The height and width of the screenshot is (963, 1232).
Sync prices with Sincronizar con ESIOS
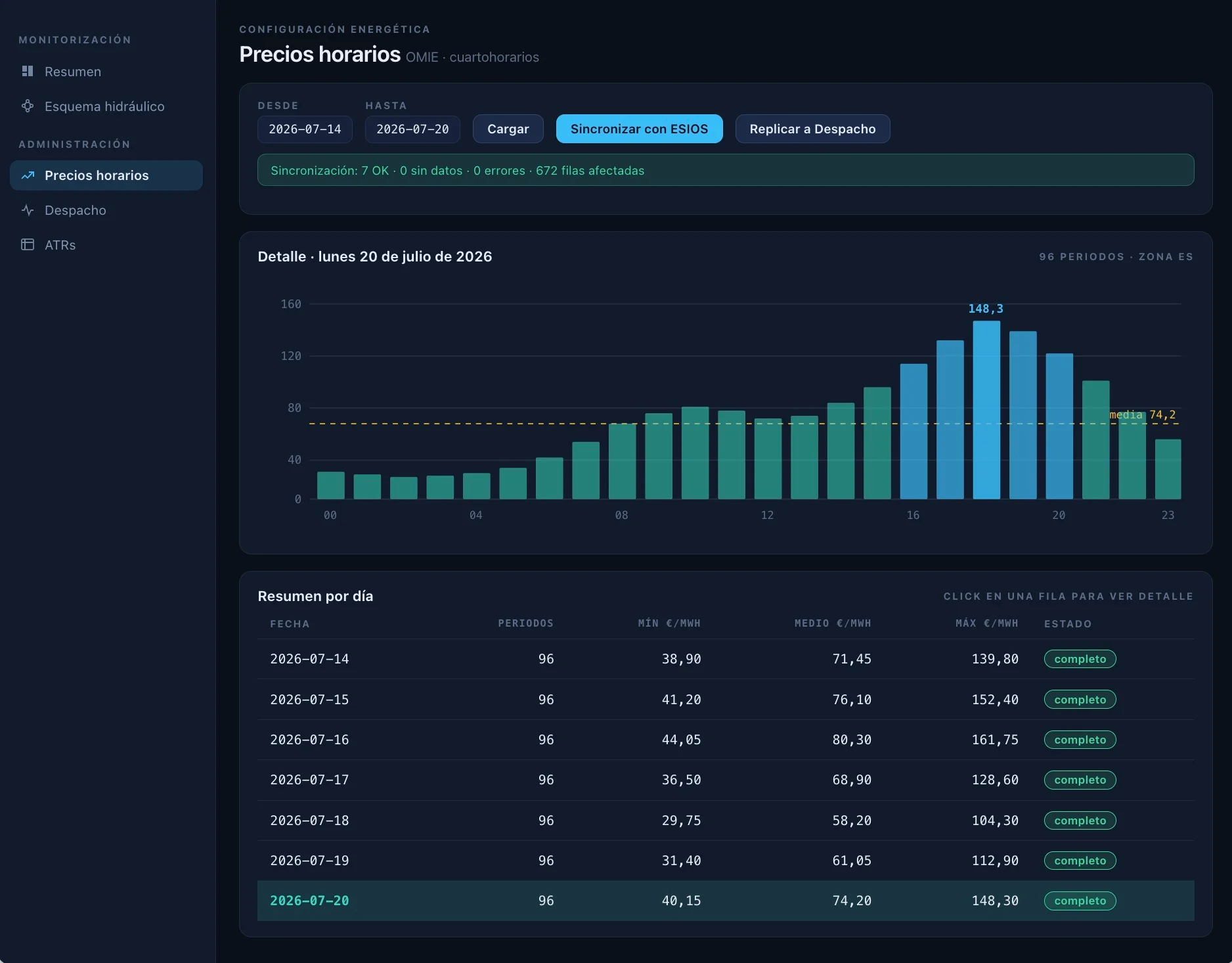(639, 129)
